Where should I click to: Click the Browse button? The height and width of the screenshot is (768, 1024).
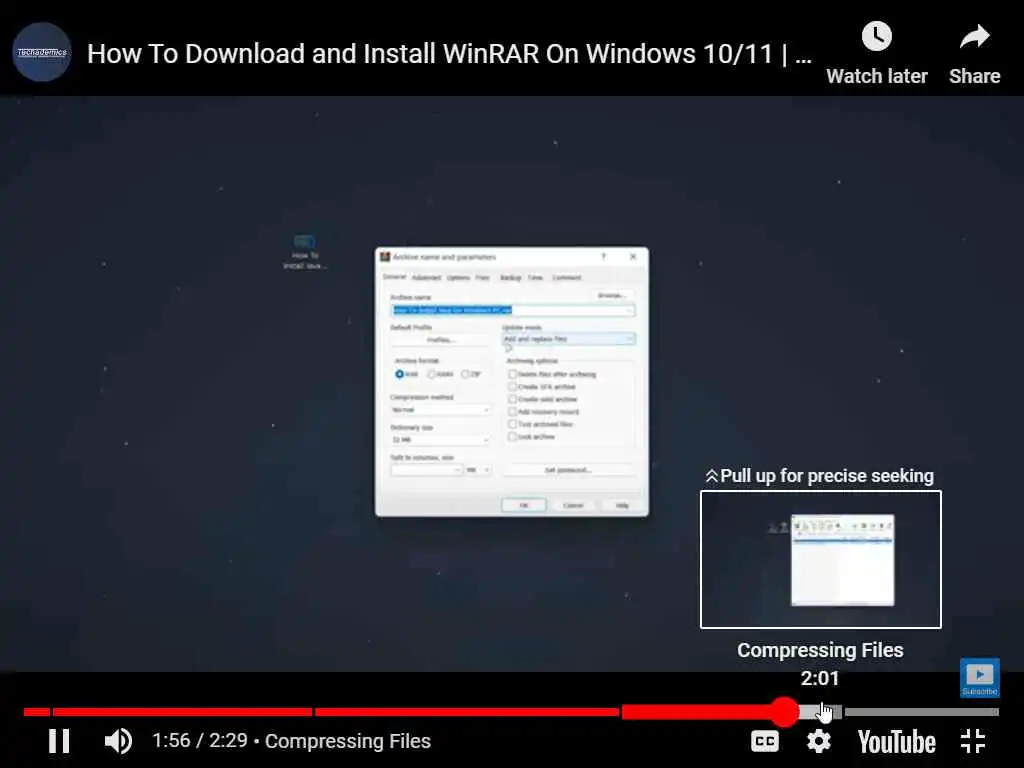612,295
